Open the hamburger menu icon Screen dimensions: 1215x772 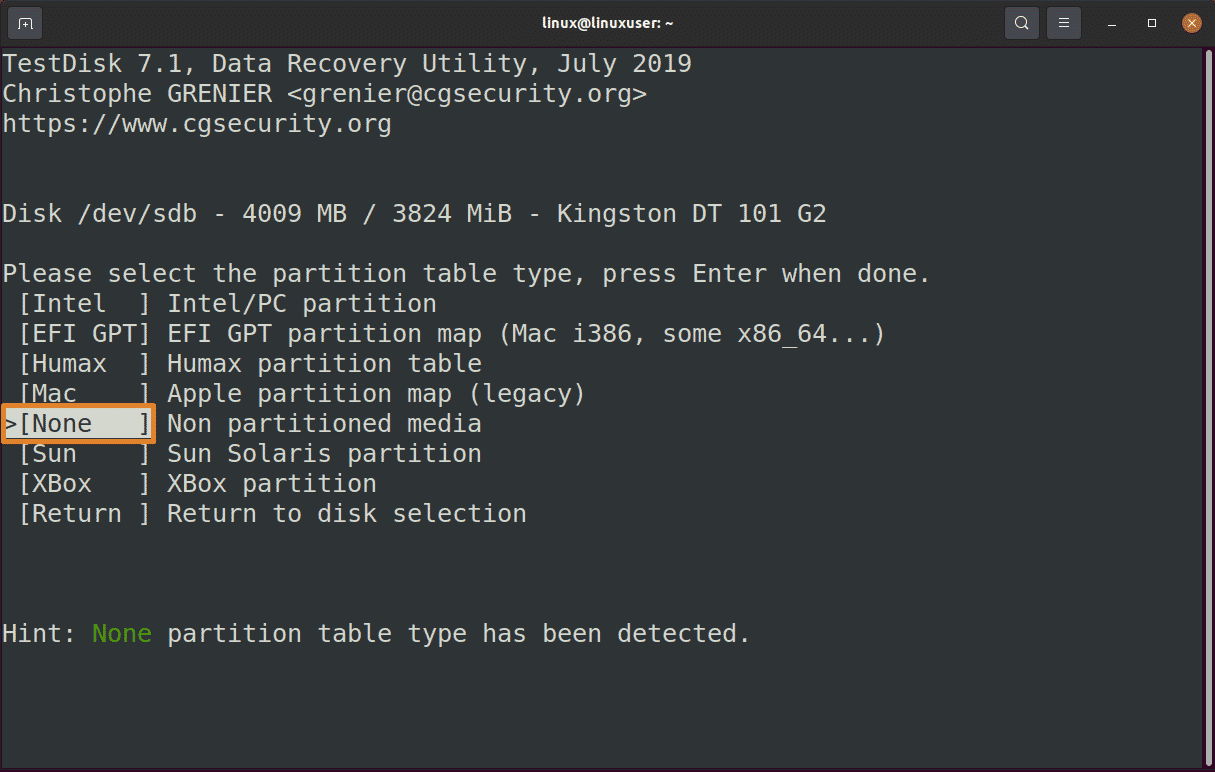[1064, 22]
